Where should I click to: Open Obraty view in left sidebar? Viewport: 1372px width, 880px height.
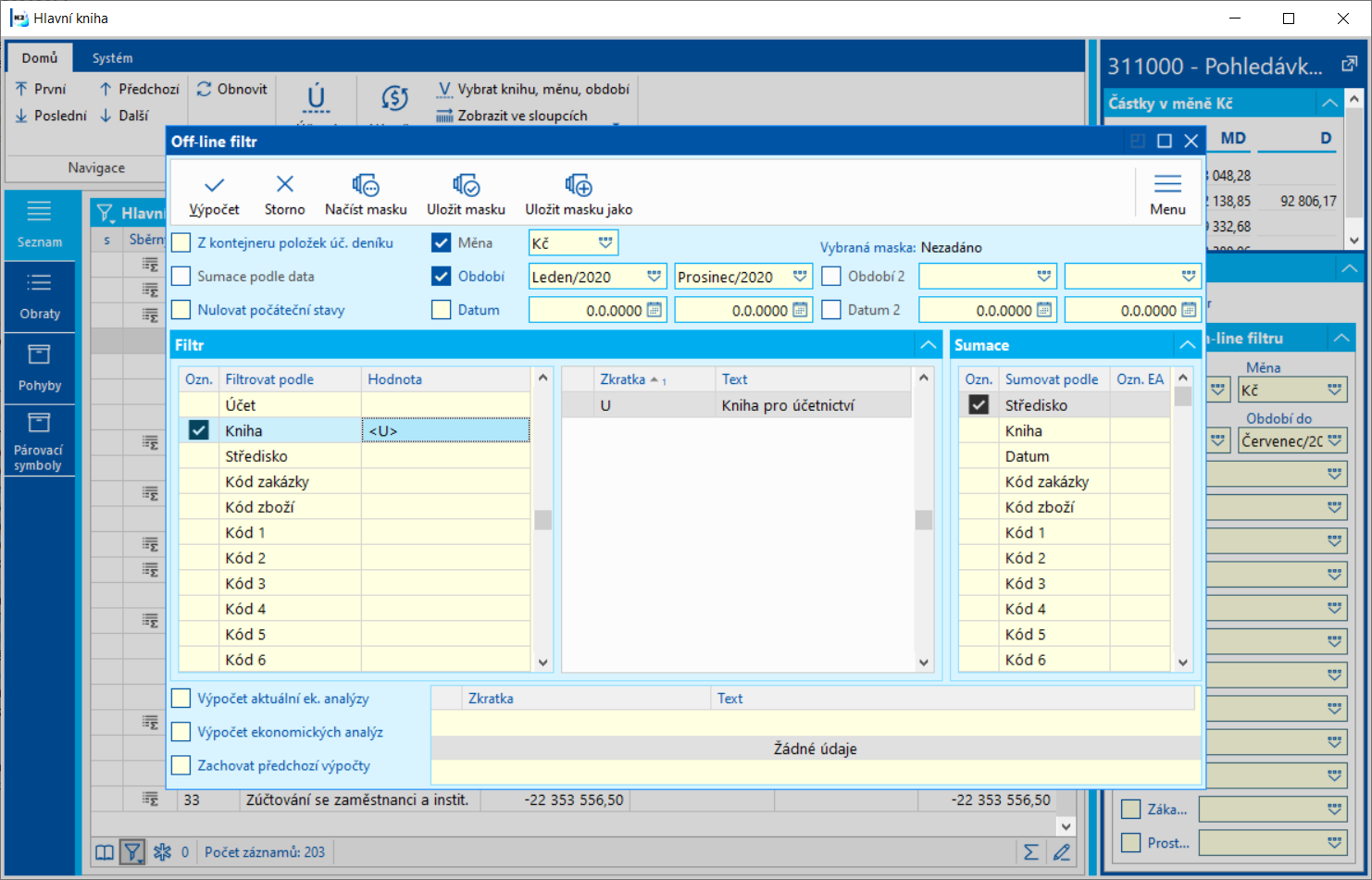point(40,296)
